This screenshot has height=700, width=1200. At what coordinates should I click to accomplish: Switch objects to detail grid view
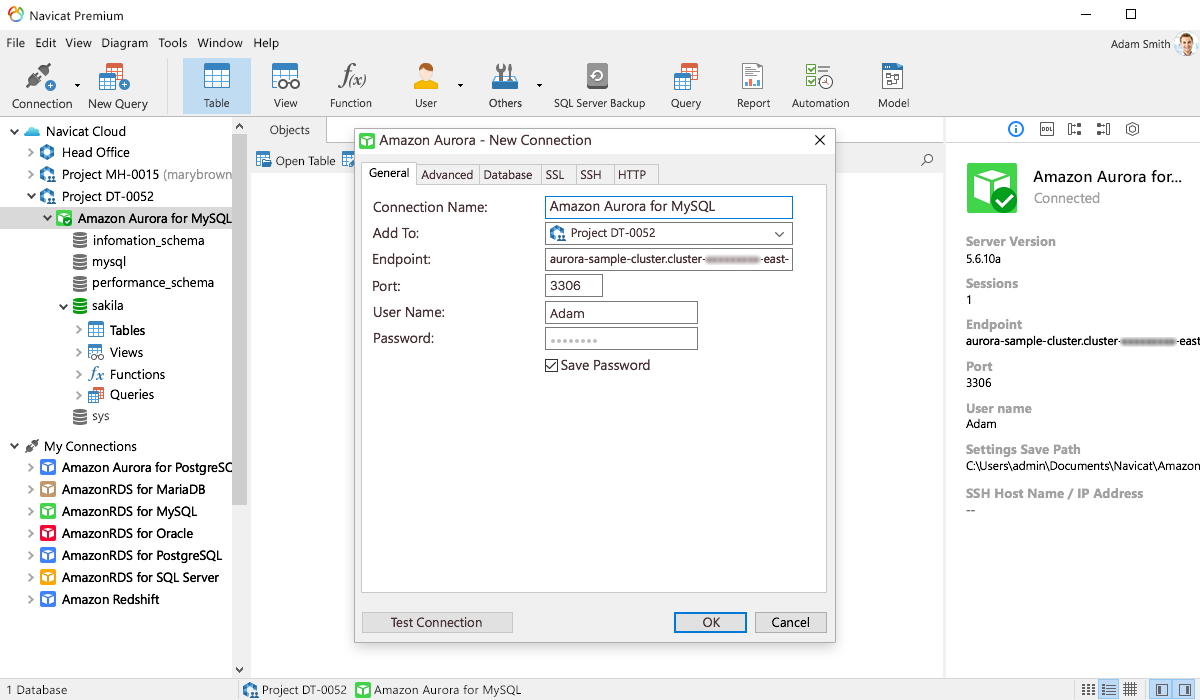(1130, 689)
